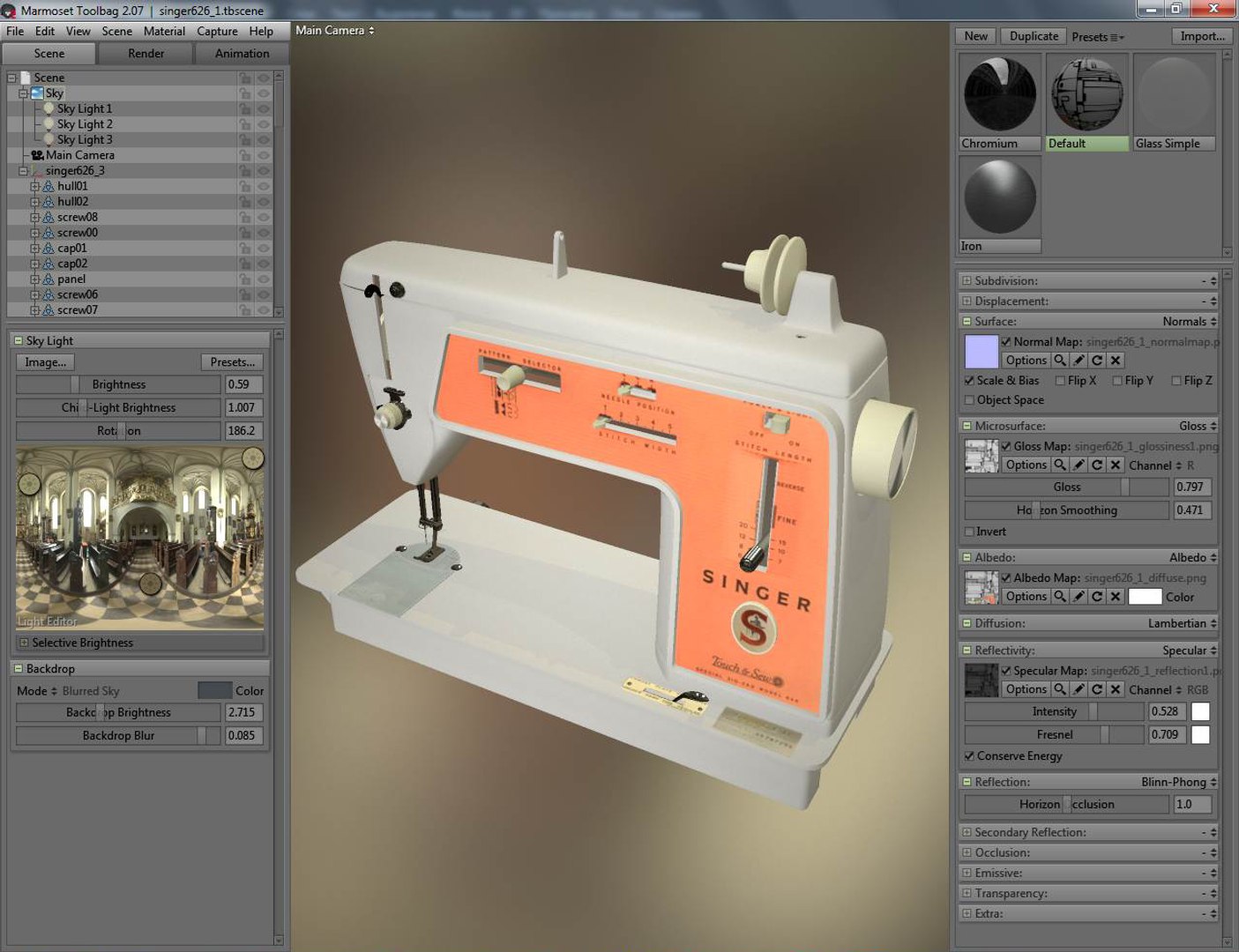Toggle the Normal Map checkbox

pos(1006,342)
